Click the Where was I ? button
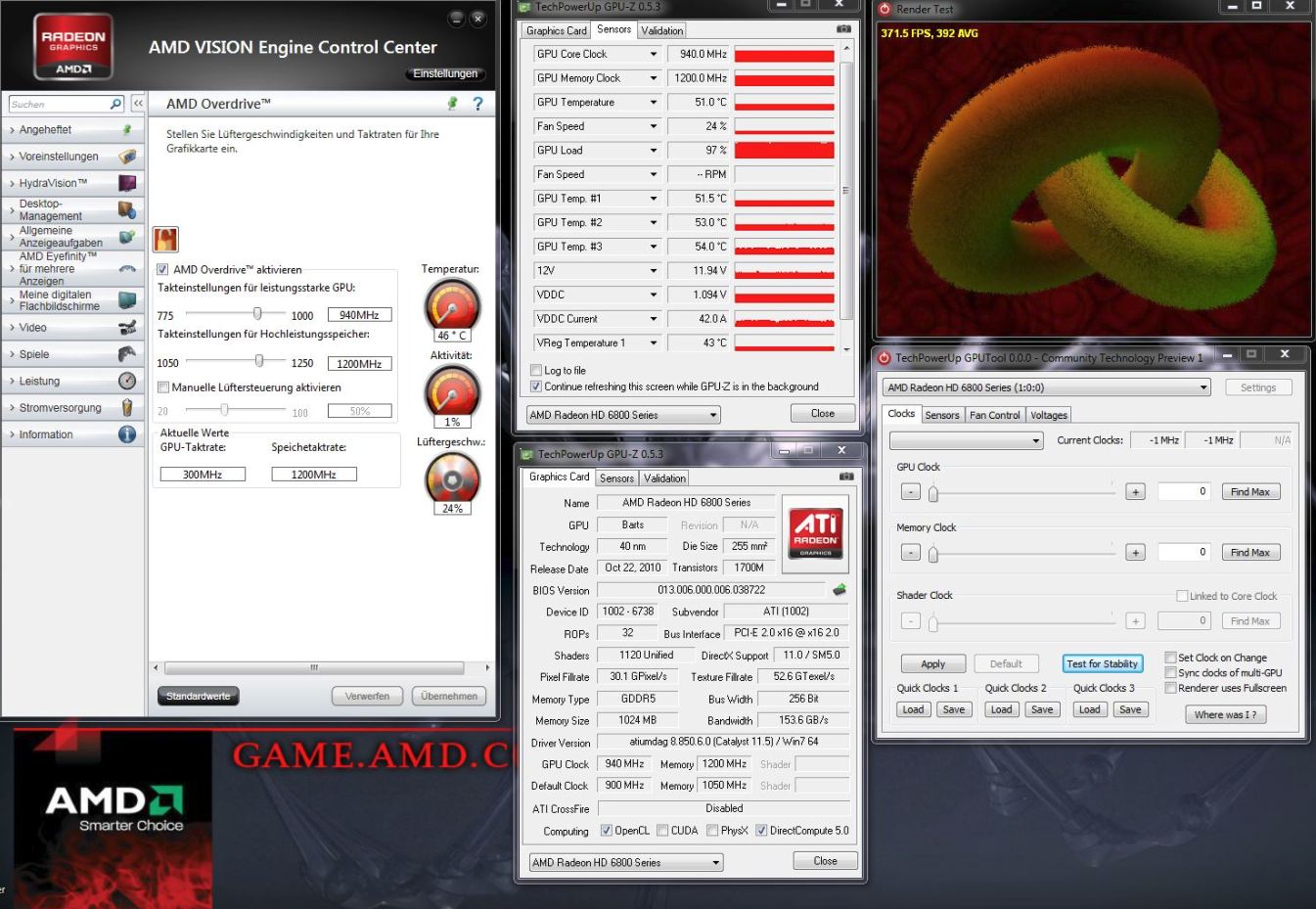This screenshot has width=1316, height=909. (1225, 714)
